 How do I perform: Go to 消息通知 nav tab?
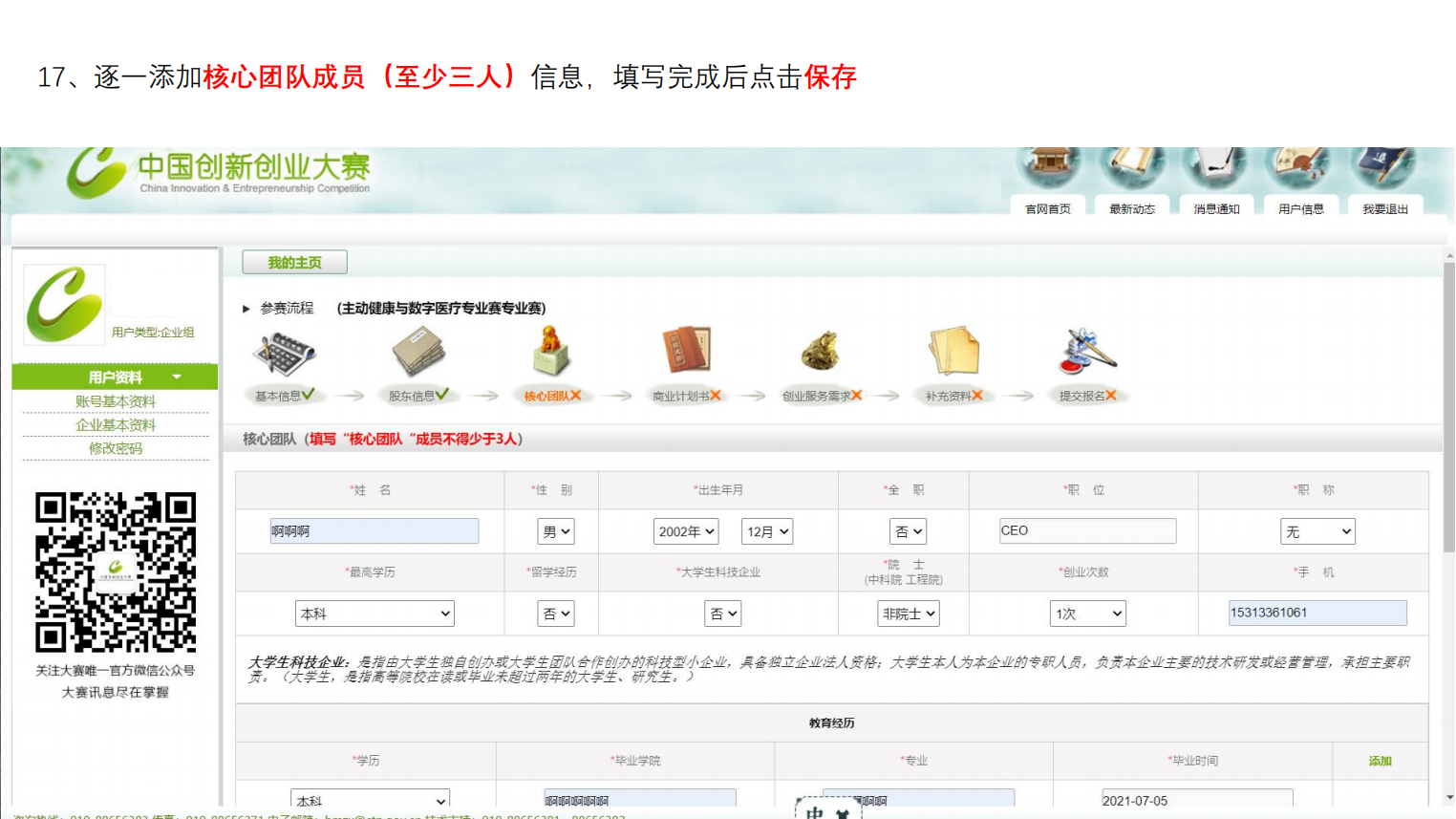(1216, 208)
